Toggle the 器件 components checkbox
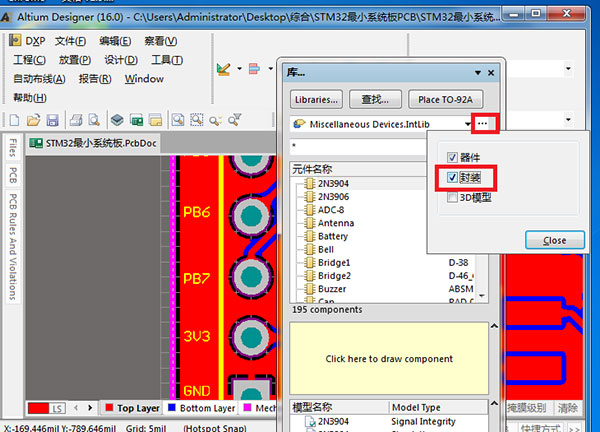 point(452,157)
